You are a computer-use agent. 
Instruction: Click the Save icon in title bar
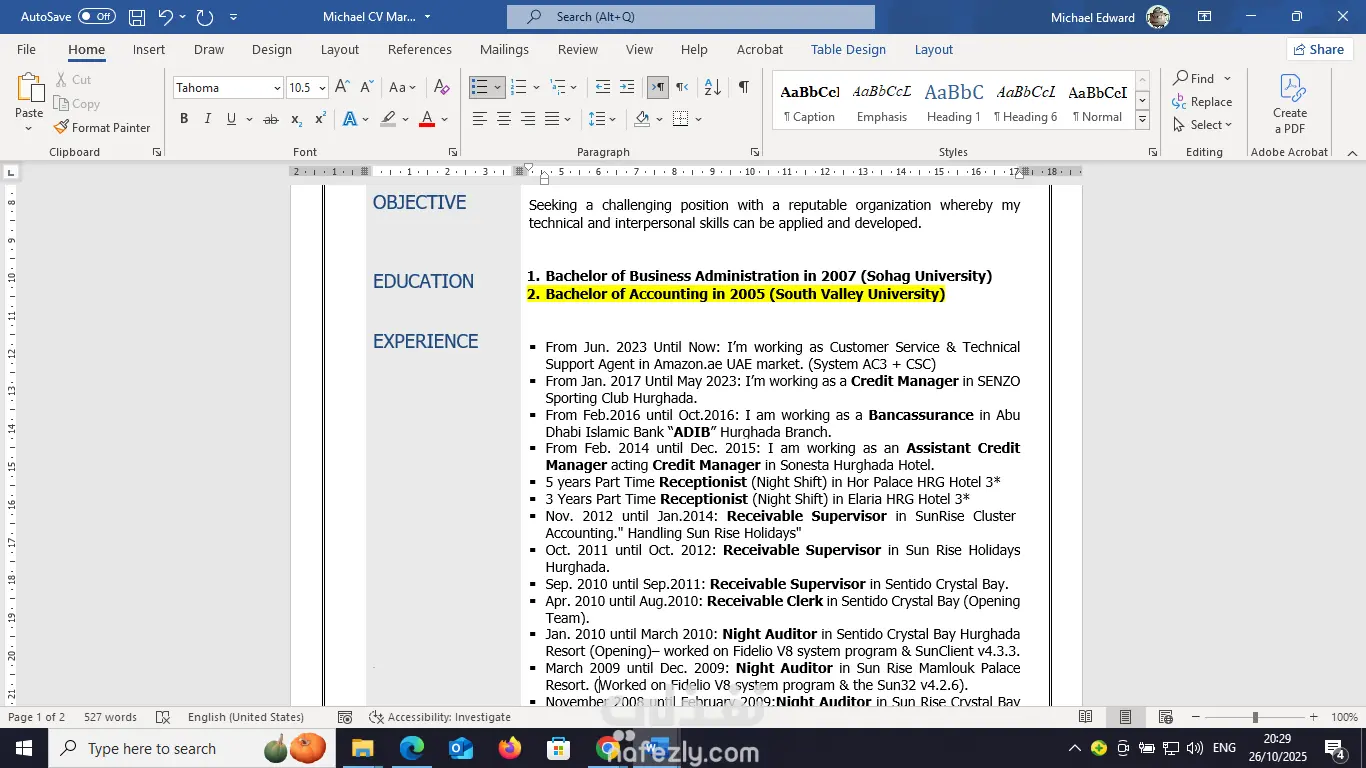137,17
